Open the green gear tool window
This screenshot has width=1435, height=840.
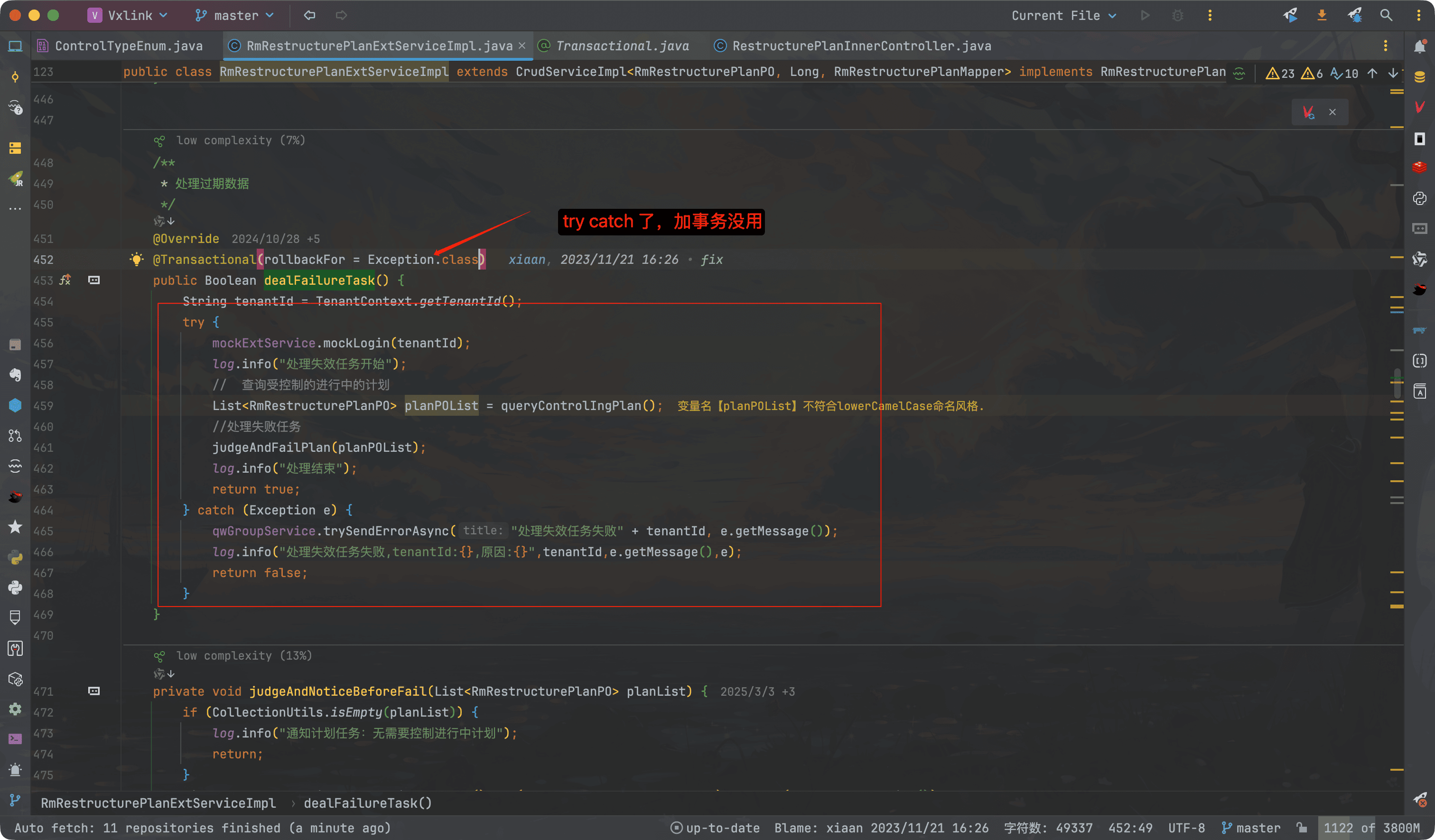tap(15, 709)
